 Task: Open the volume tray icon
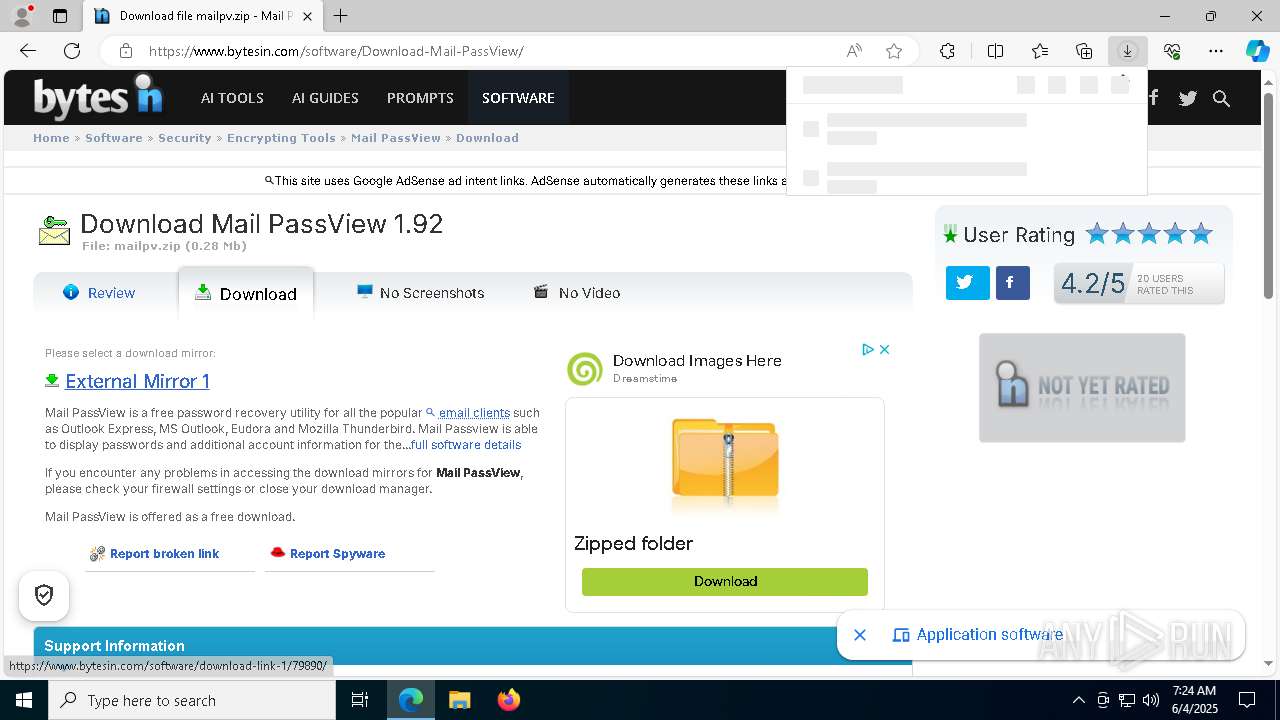1150,700
